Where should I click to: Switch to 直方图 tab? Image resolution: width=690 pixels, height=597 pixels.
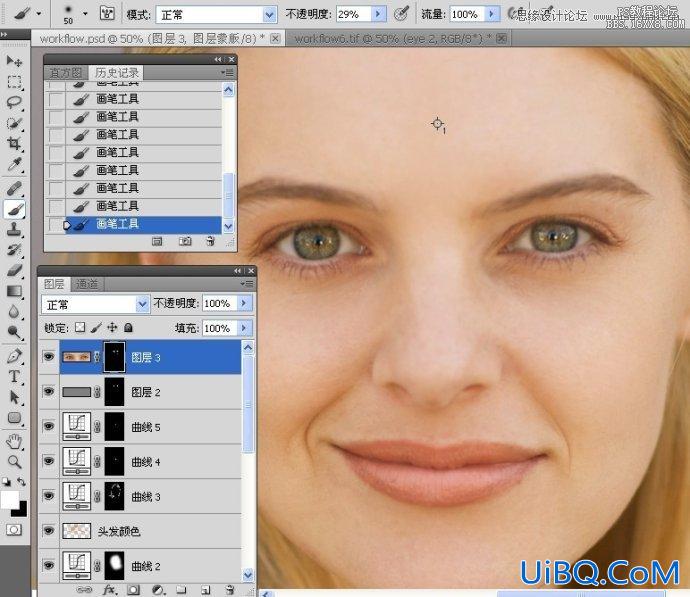[x=66, y=73]
